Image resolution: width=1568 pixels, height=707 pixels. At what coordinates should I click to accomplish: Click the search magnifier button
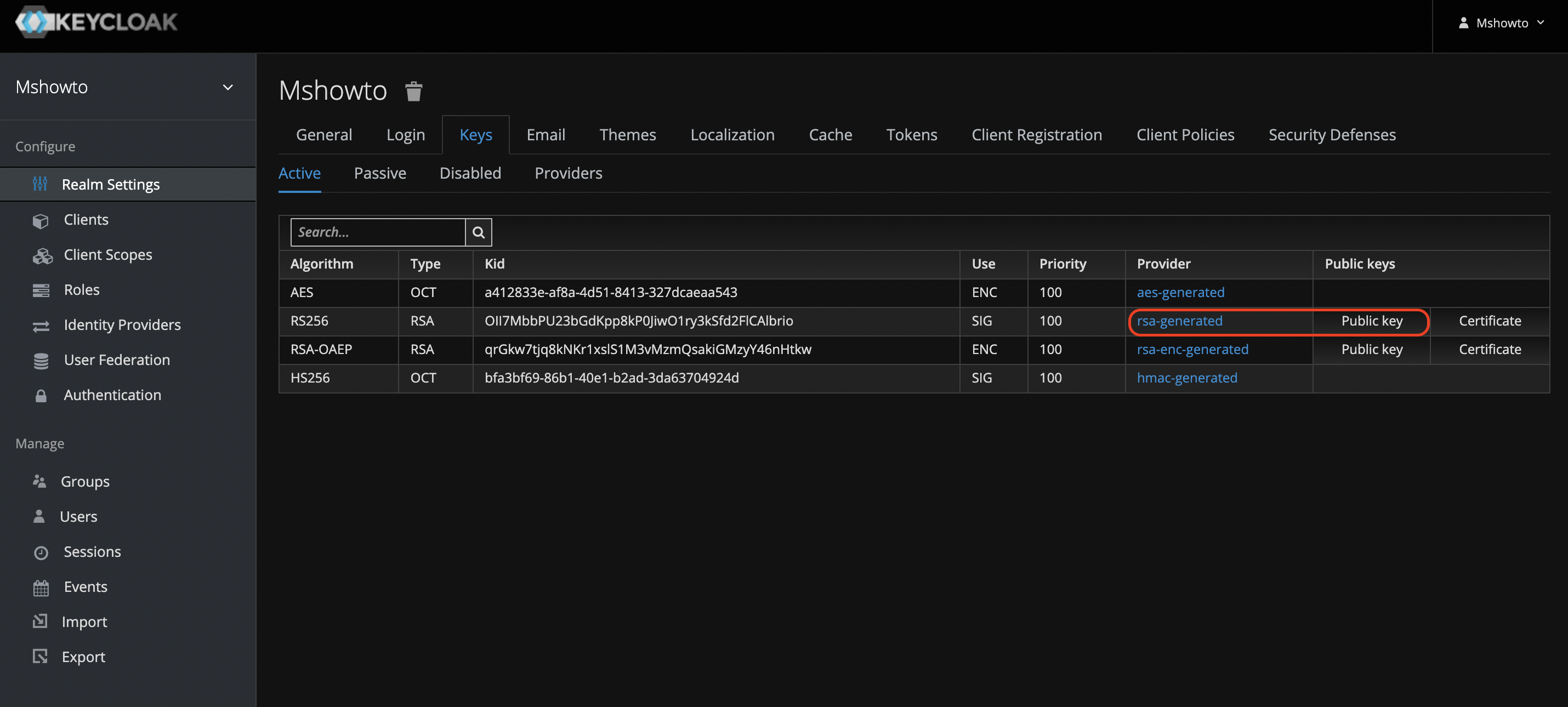point(479,232)
